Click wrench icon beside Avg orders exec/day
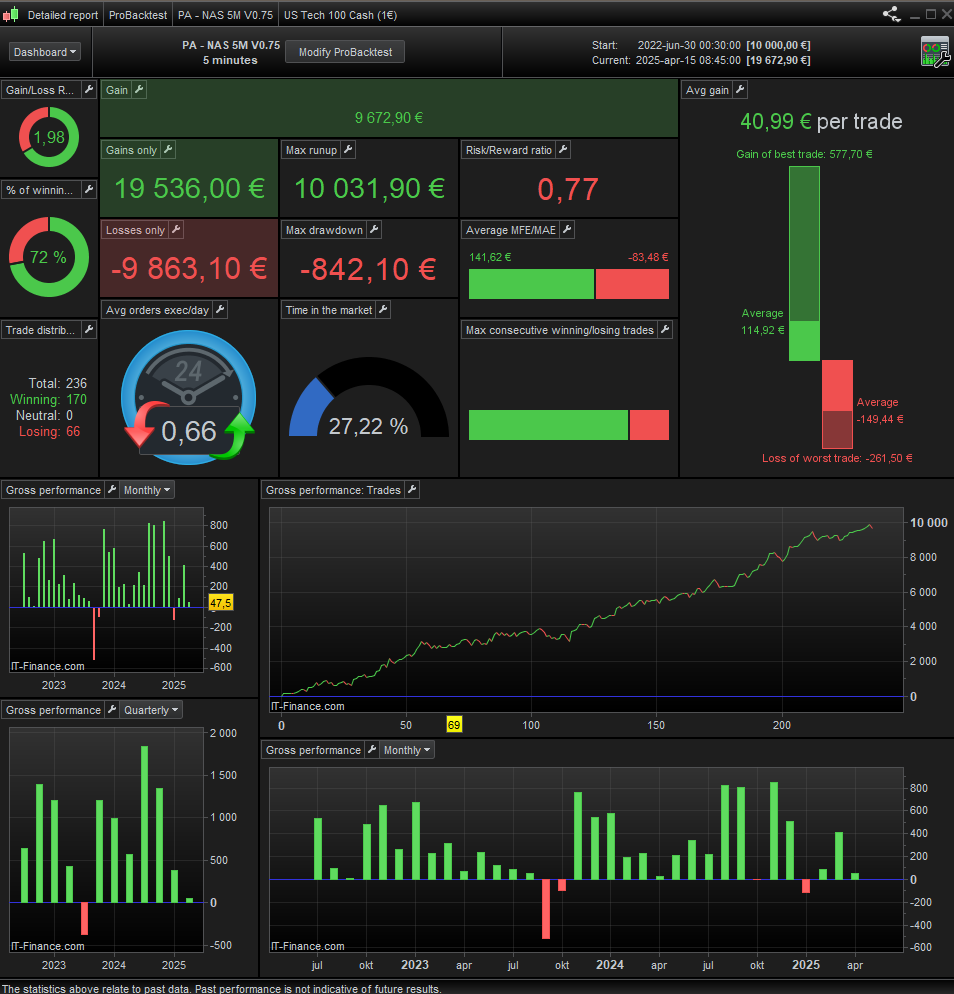954x994 pixels. tap(220, 309)
